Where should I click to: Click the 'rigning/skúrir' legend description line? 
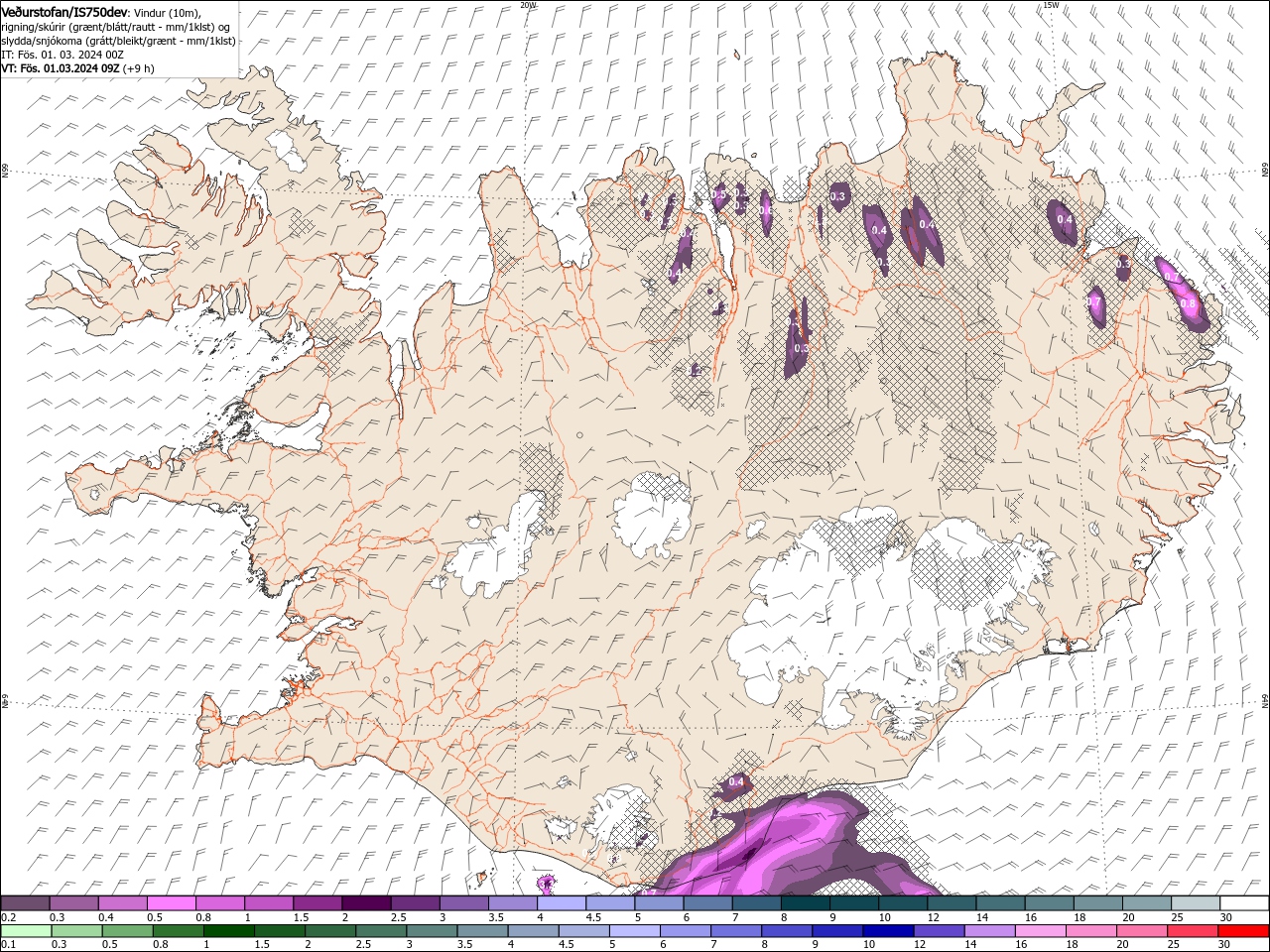tap(115, 26)
